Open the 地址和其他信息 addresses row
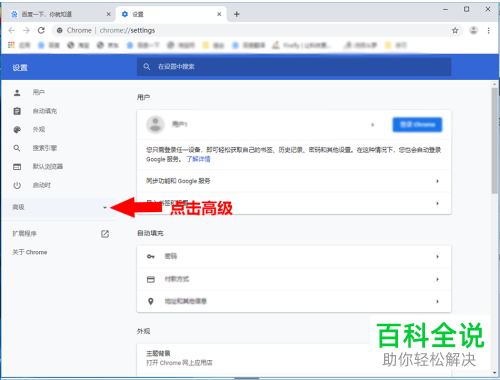The width and height of the screenshot is (500, 380). point(294,301)
